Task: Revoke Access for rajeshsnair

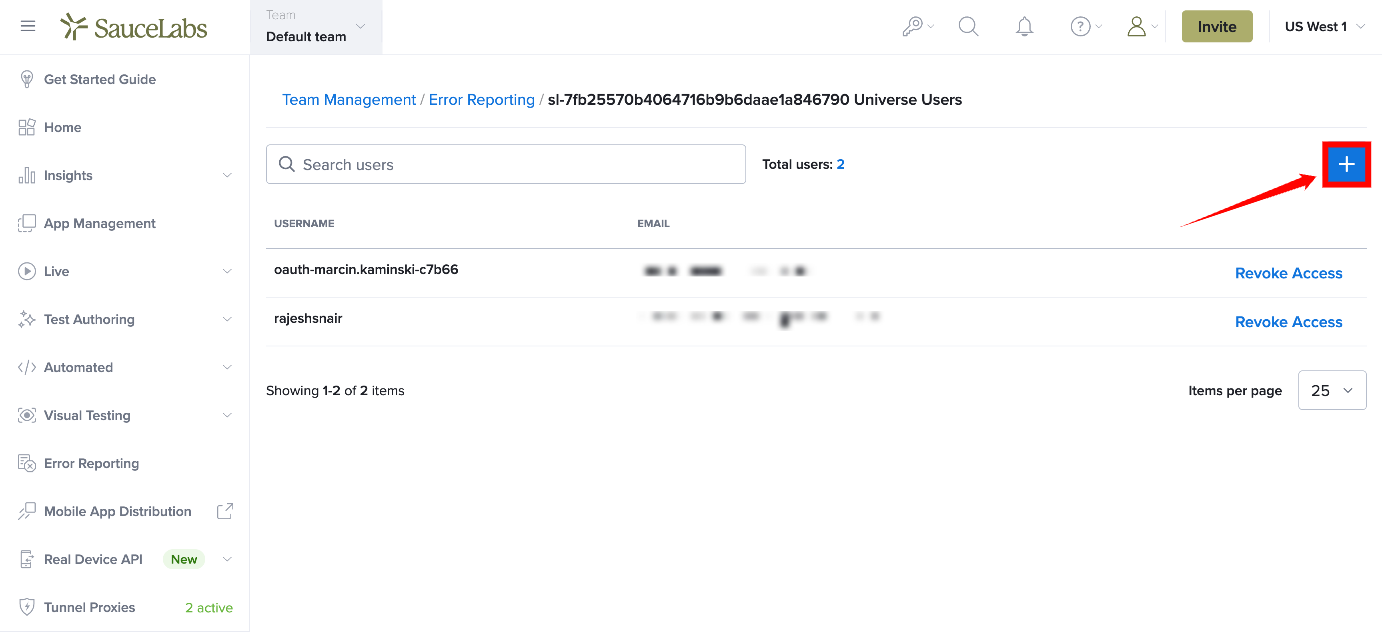Action: point(1288,322)
